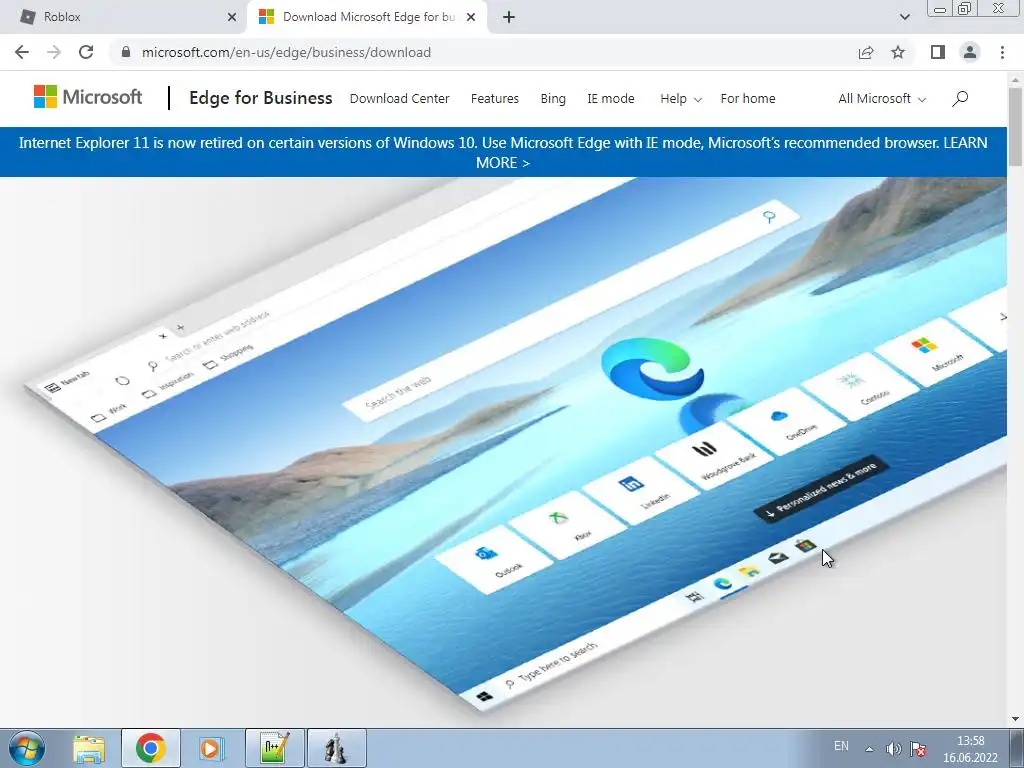The width and height of the screenshot is (1024, 768).
Task: Bookmark this page with the star
Action: pos(898,52)
